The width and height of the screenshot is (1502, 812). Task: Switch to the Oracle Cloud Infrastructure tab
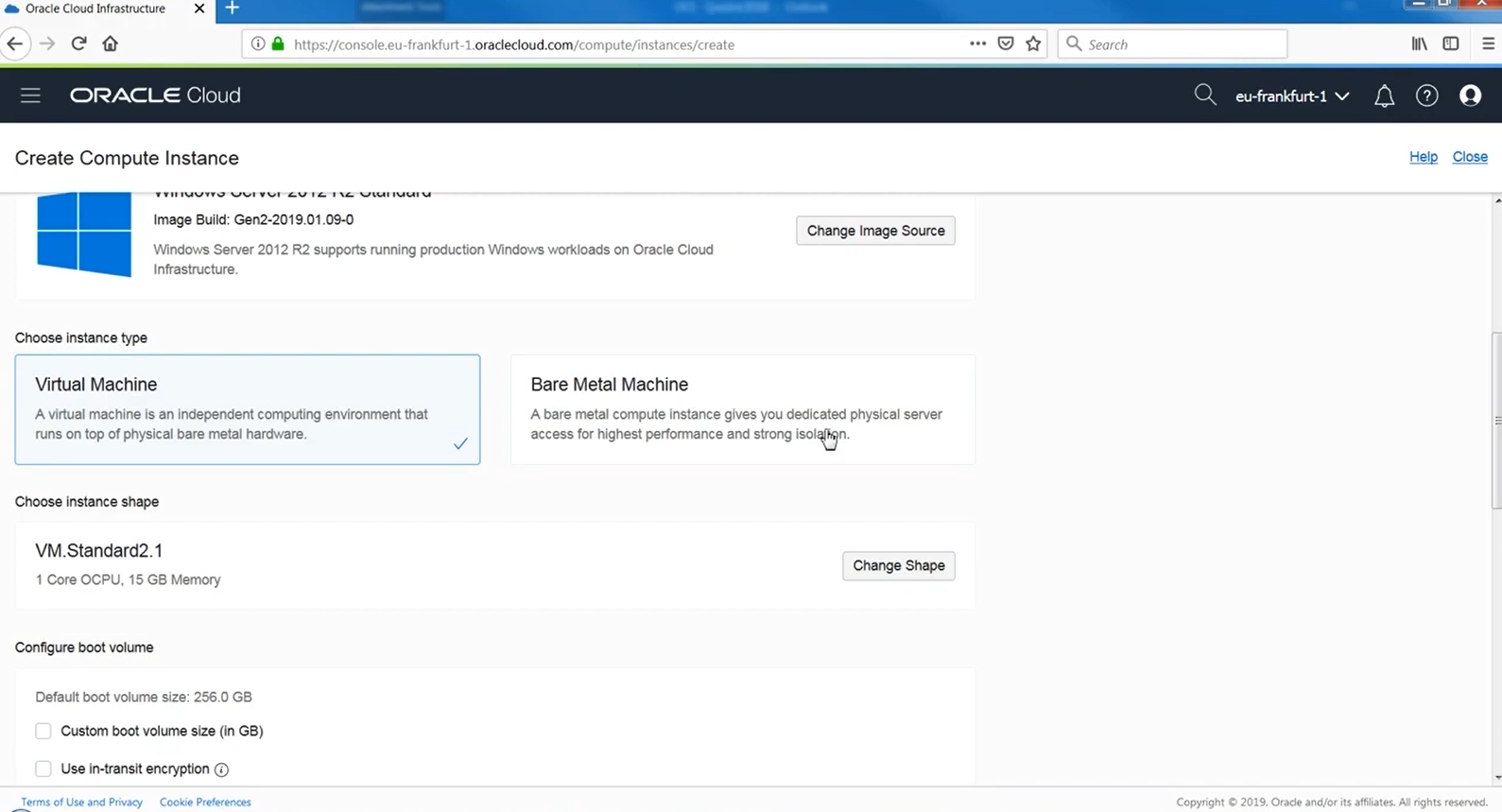pos(95,9)
